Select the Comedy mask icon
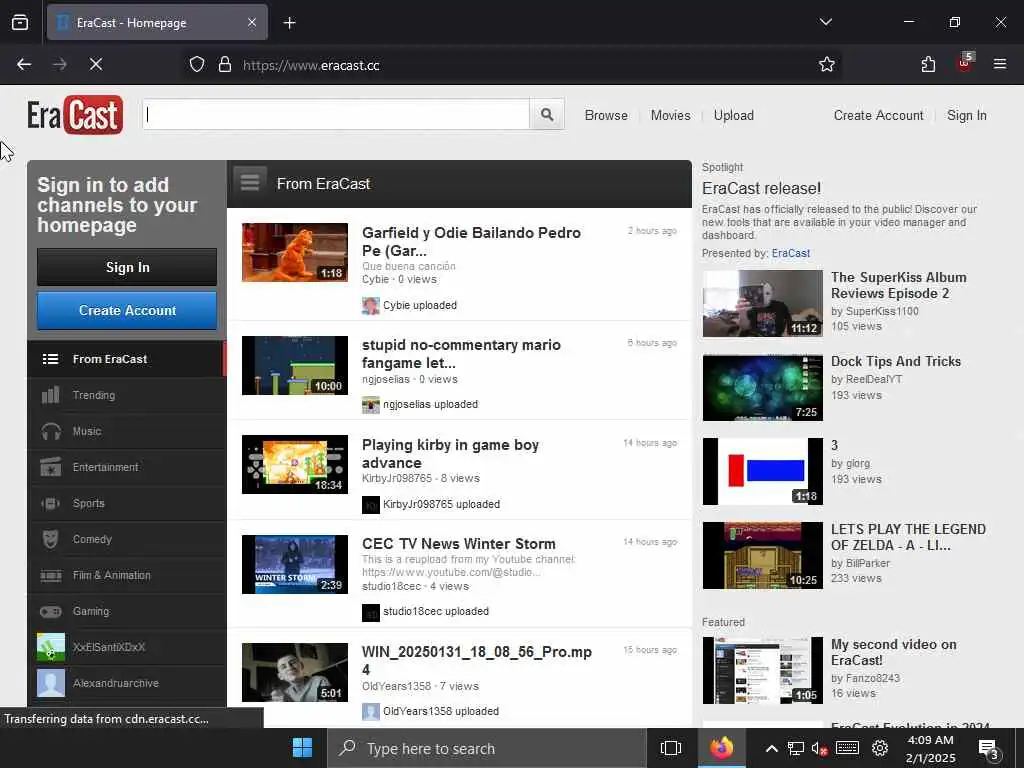 [50, 539]
